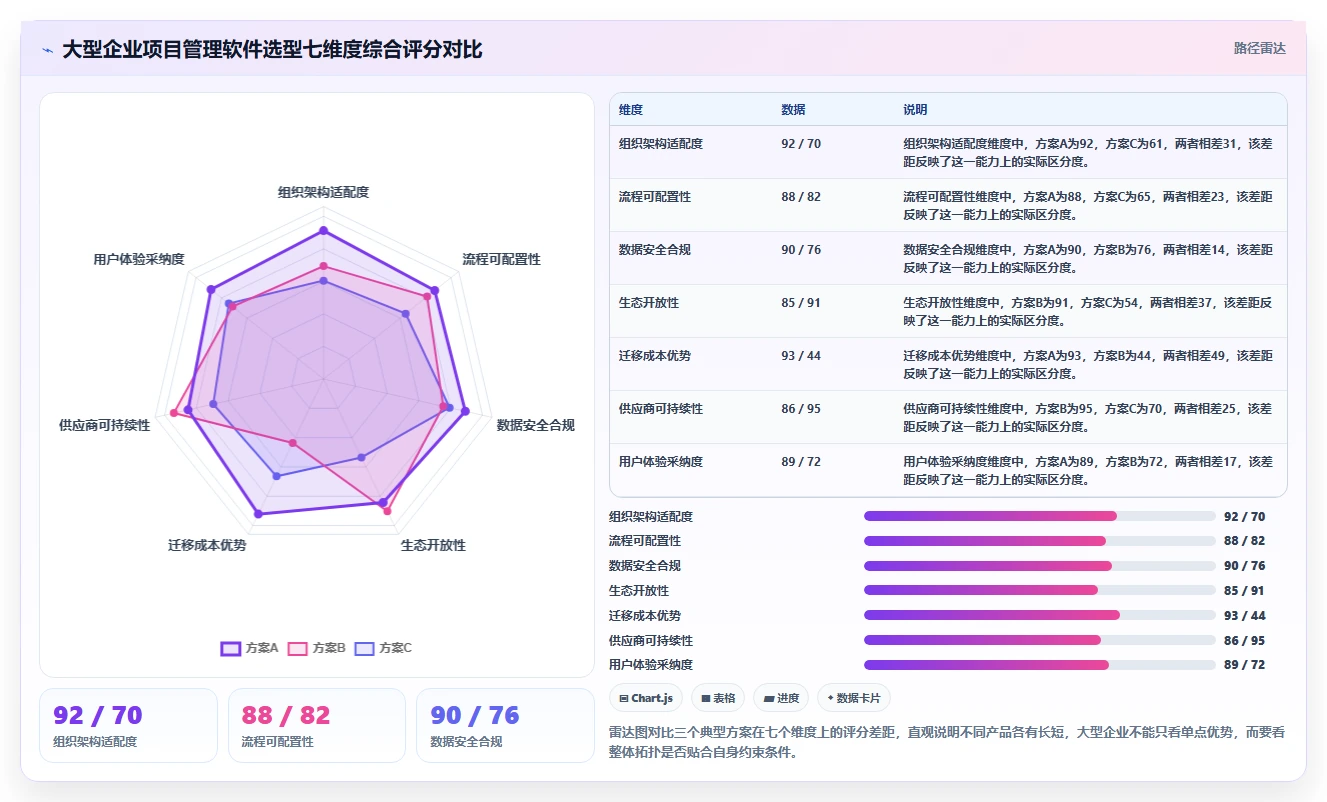Click the 大型企业项目管理软件选型 page title
1327x802 pixels.
click(272, 50)
